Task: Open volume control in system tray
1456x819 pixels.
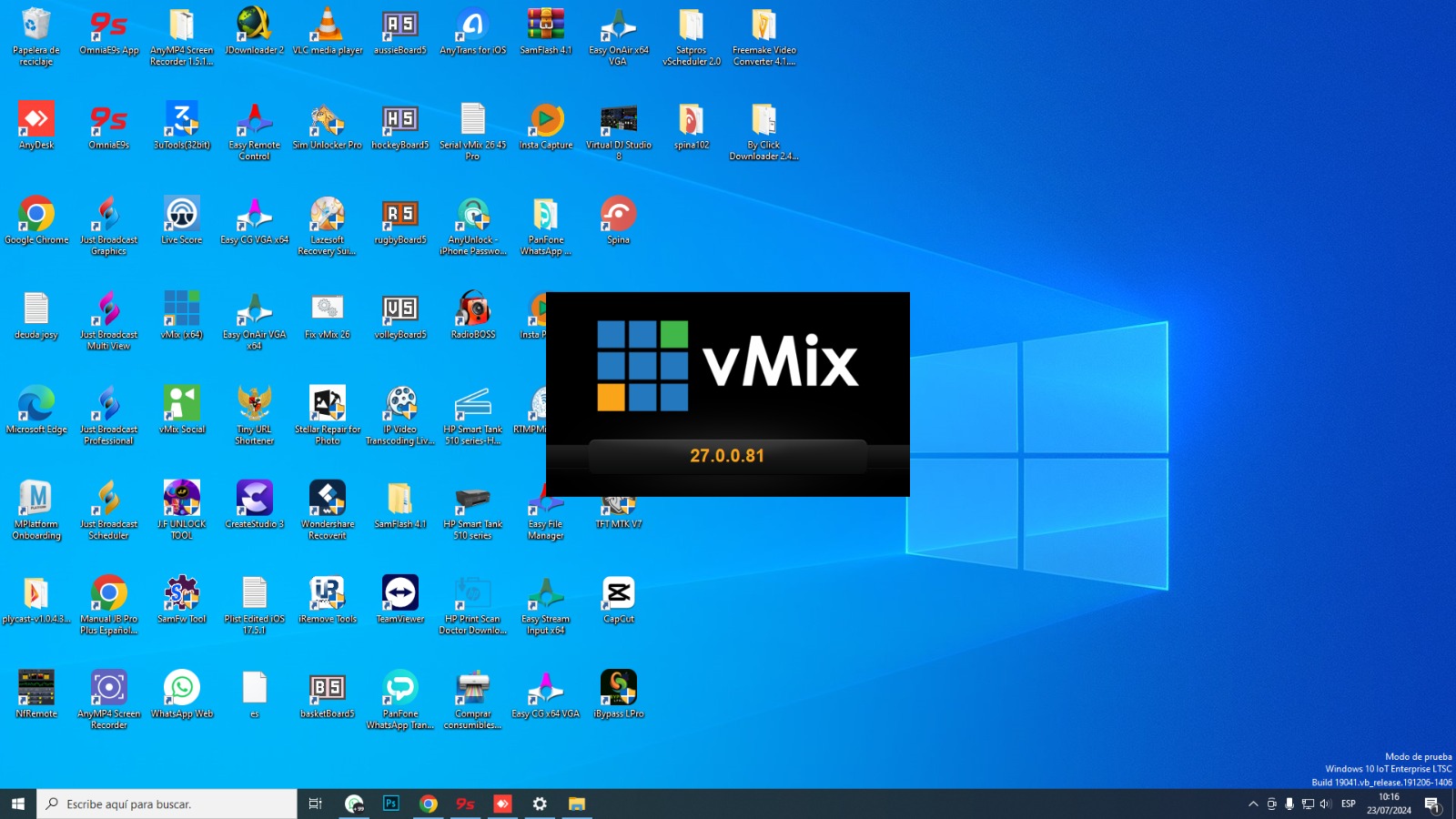Action: point(1326,804)
